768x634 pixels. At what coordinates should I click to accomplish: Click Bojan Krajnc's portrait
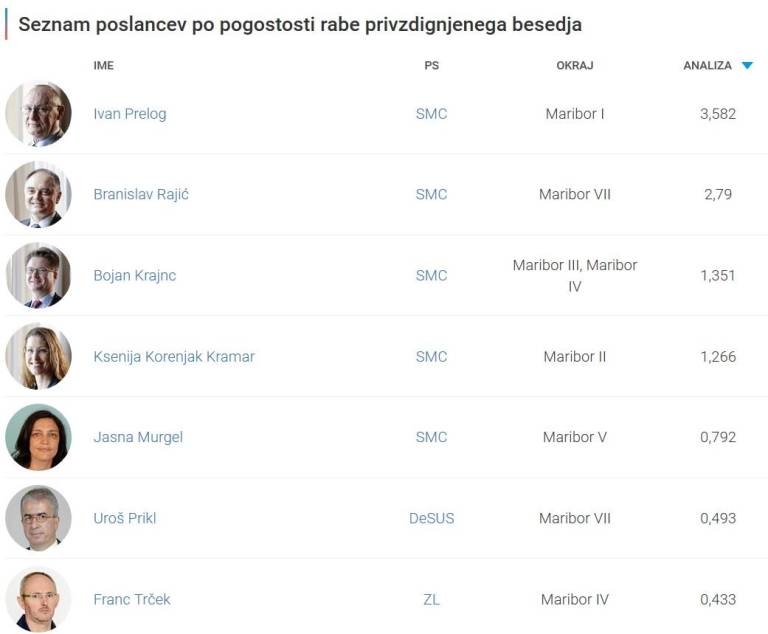[38, 275]
